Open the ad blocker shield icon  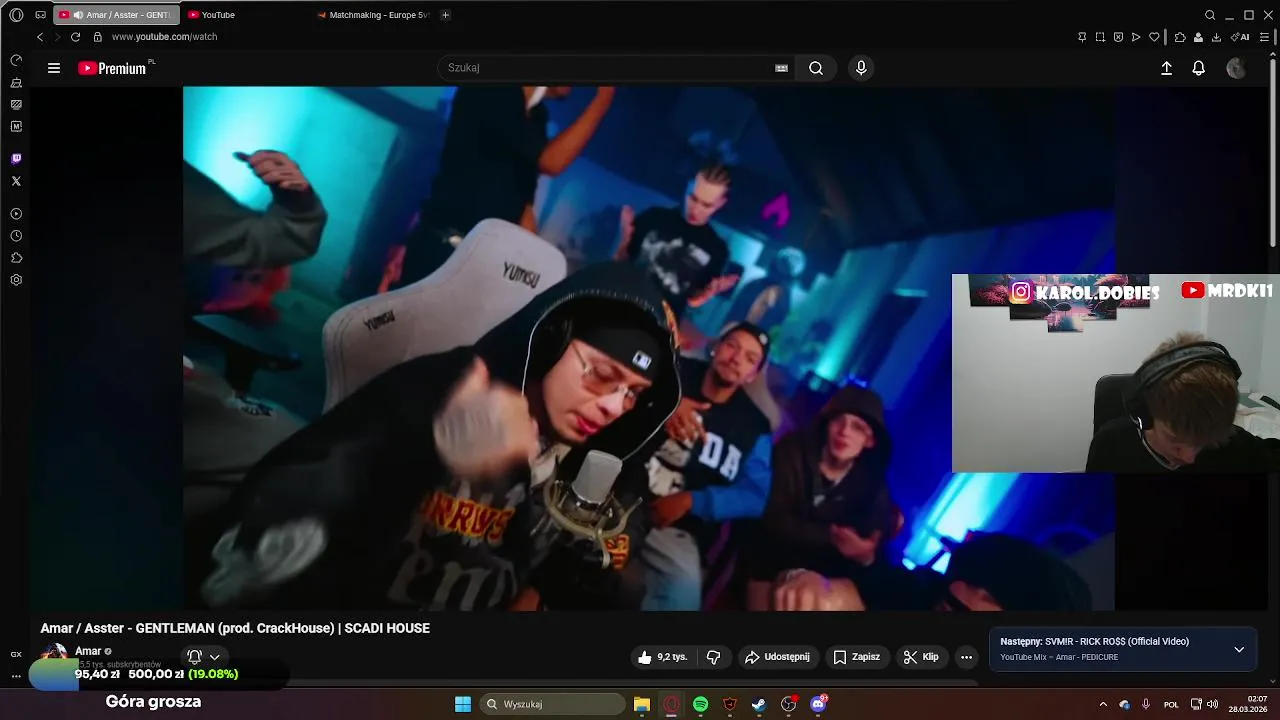pyautogui.click(x=1118, y=37)
